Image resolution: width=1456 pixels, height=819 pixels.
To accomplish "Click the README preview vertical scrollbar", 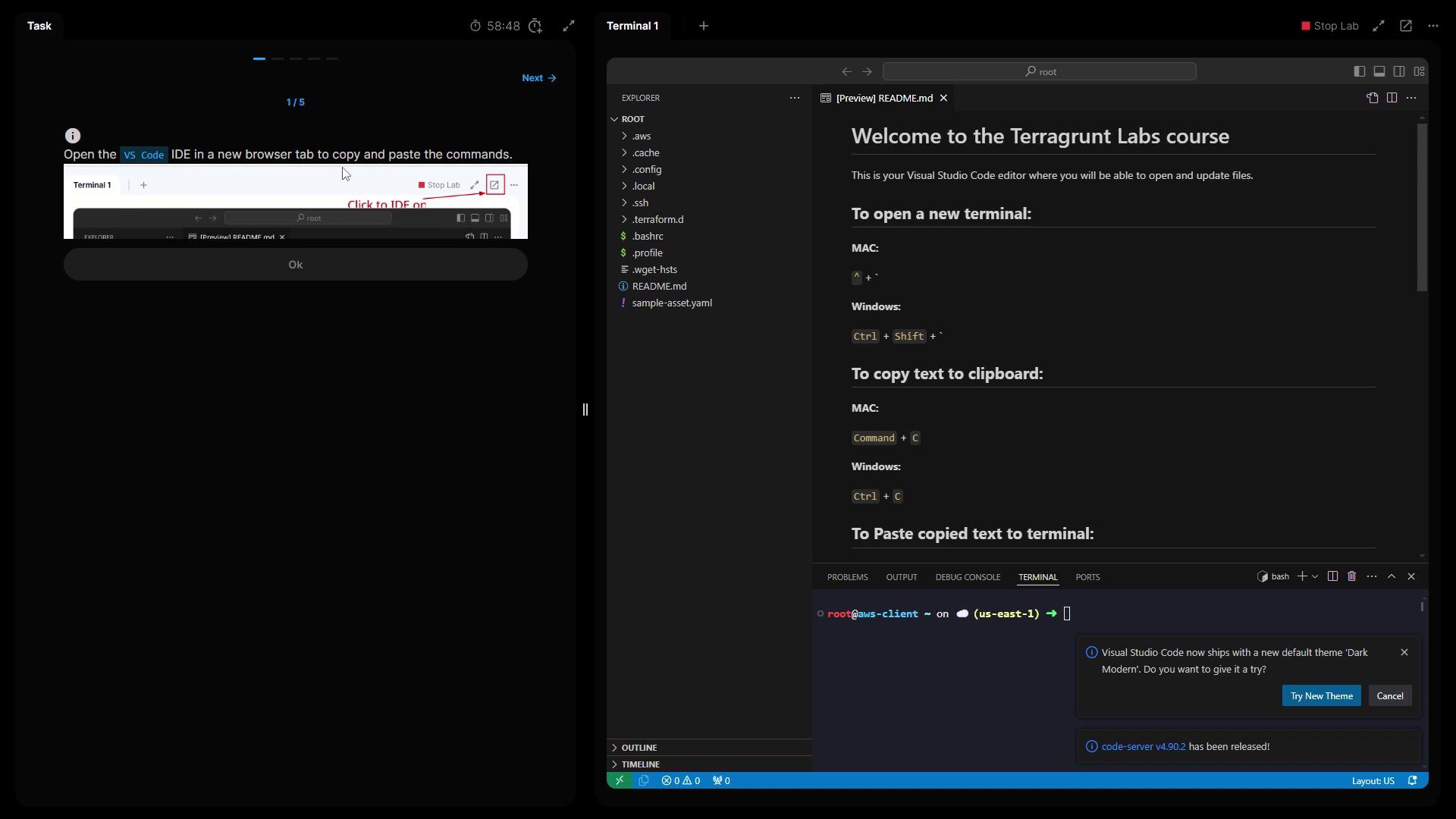I will pyautogui.click(x=1422, y=206).
